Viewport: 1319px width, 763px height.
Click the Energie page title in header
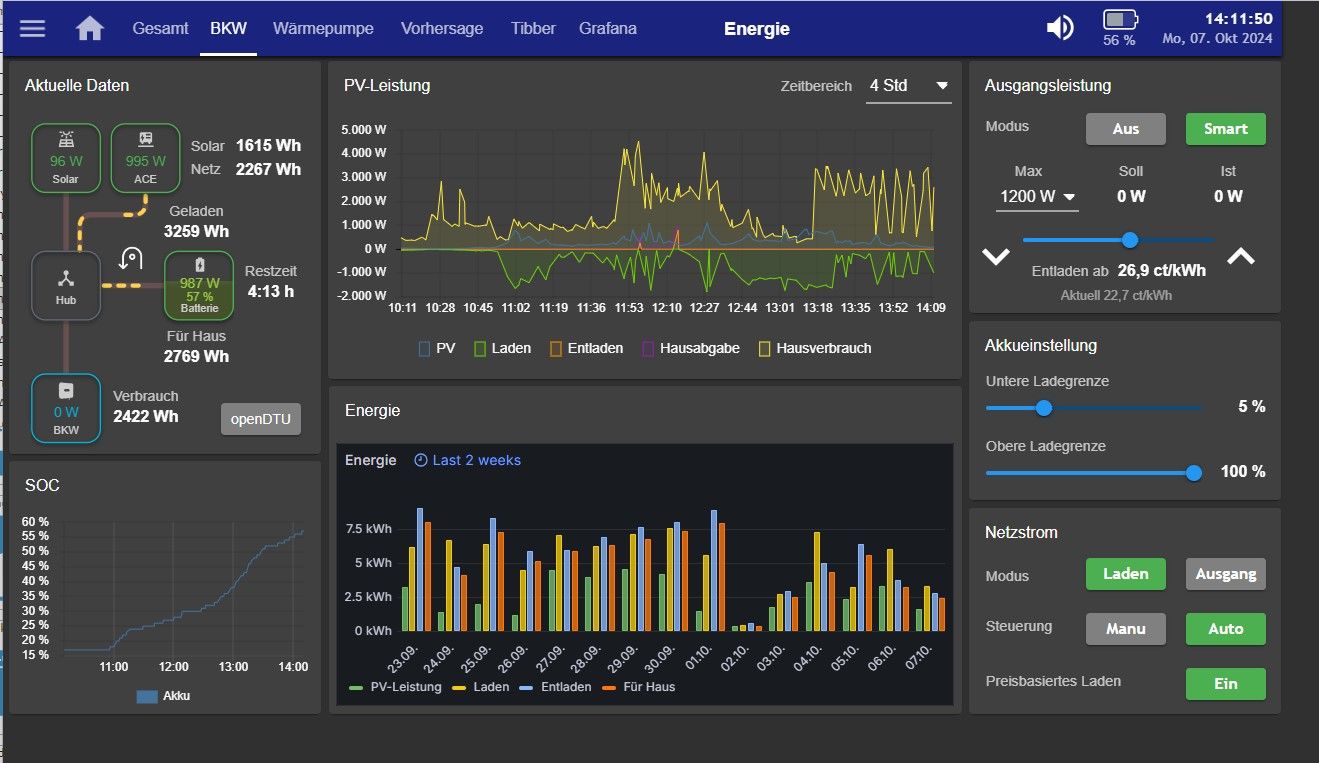click(x=757, y=29)
